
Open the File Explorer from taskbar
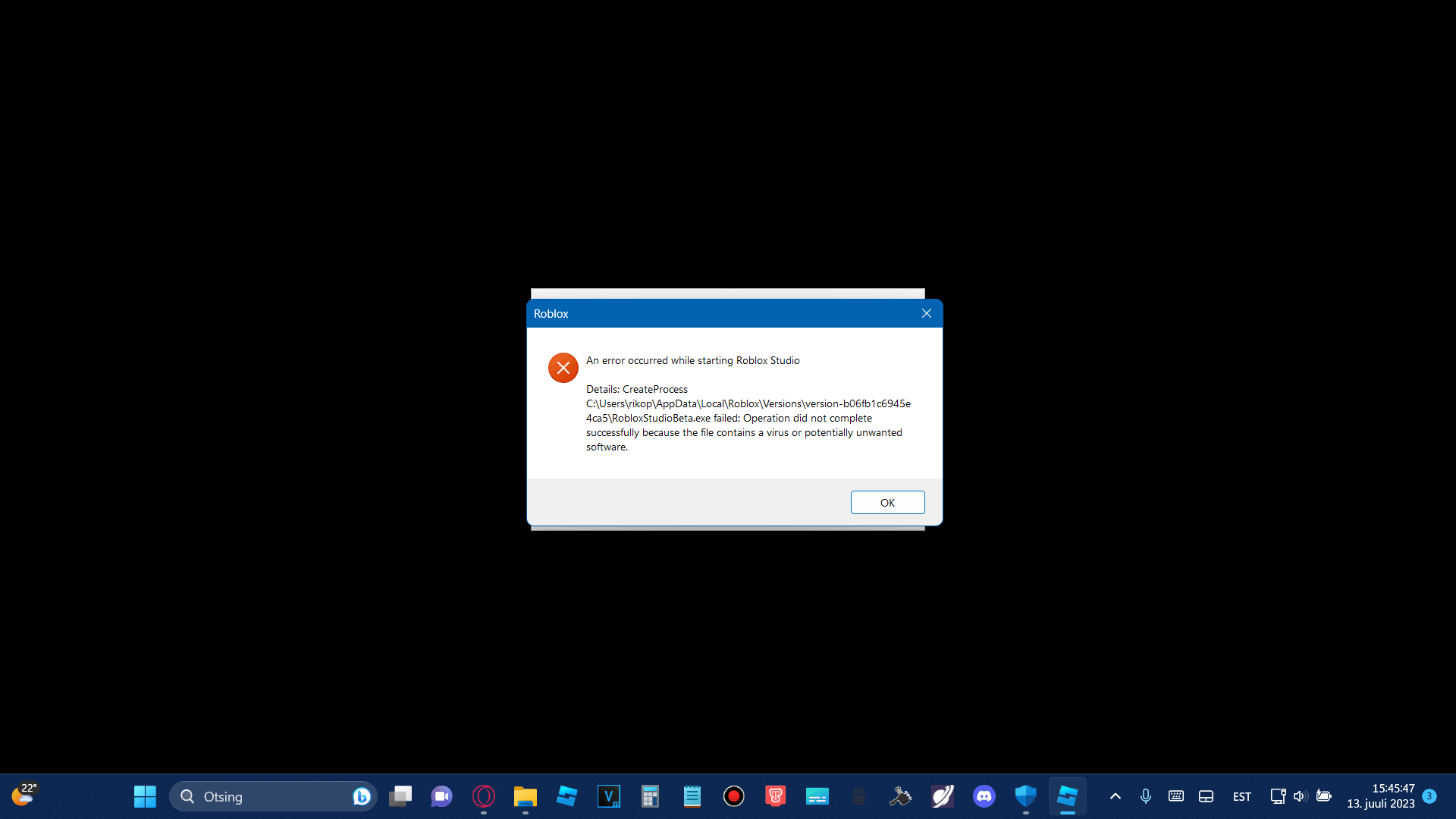click(525, 796)
